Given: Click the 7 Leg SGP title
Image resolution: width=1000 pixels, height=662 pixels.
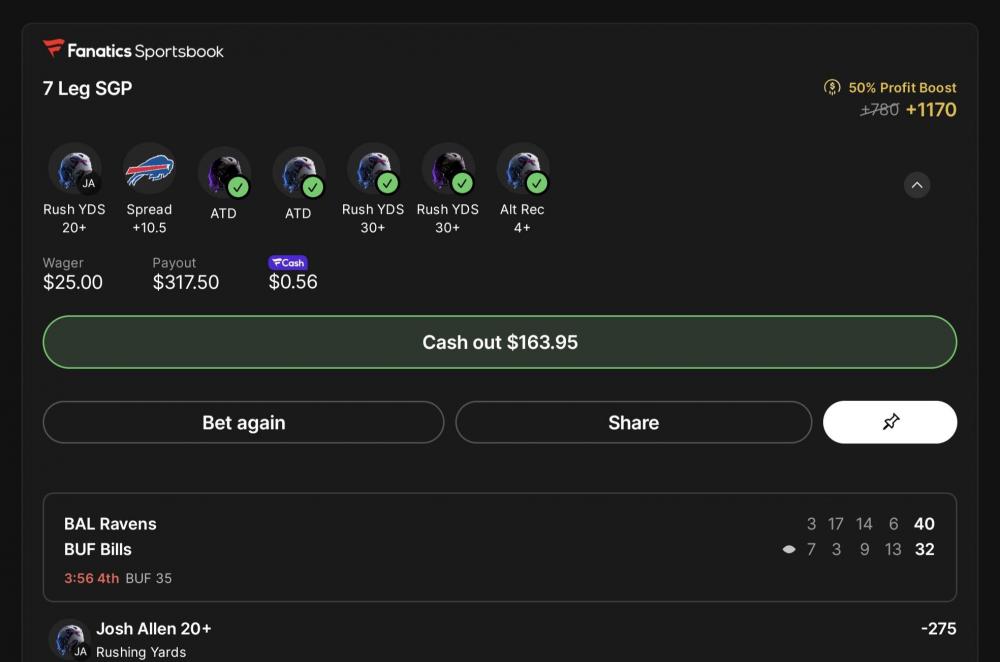Looking at the screenshot, I should tap(88, 88).
